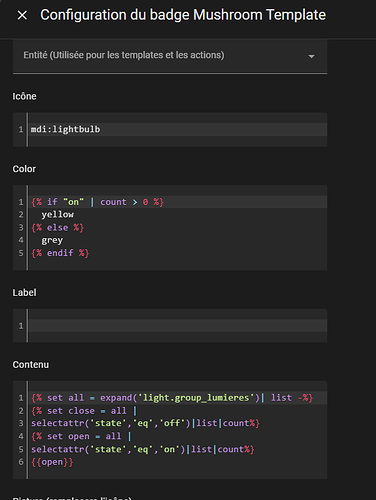Click the '{% else %}' line in the Color editor
The height and width of the screenshot is (500, 376).
pyautogui.click(x=58, y=228)
